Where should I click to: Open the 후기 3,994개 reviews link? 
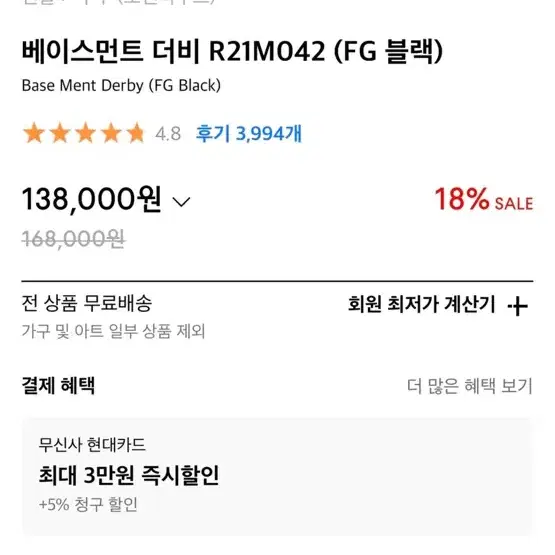pyautogui.click(x=249, y=134)
